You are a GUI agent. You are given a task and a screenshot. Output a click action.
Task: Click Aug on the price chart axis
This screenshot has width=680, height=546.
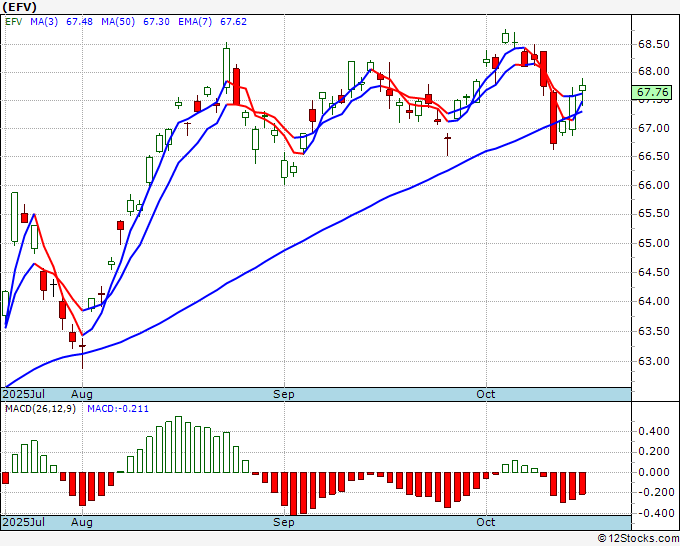pos(82,394)
